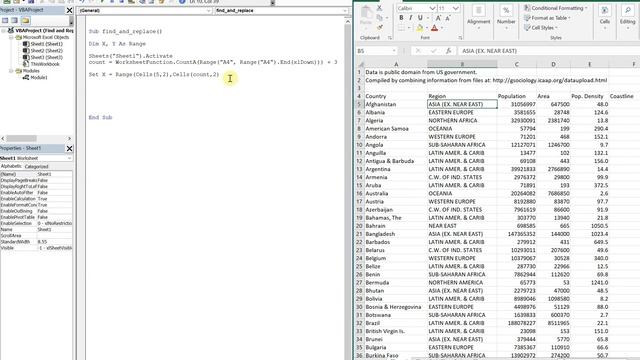Click the Select All corner triangle

click(x=360, y=64)
